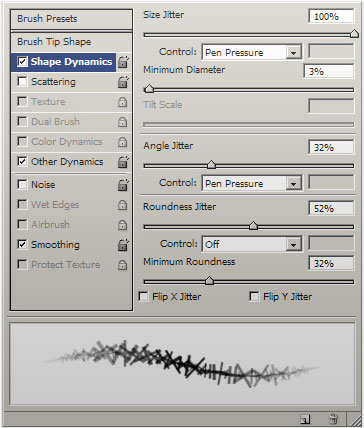Click the lock icon beside Dual Brush

[x=123, y=122]
